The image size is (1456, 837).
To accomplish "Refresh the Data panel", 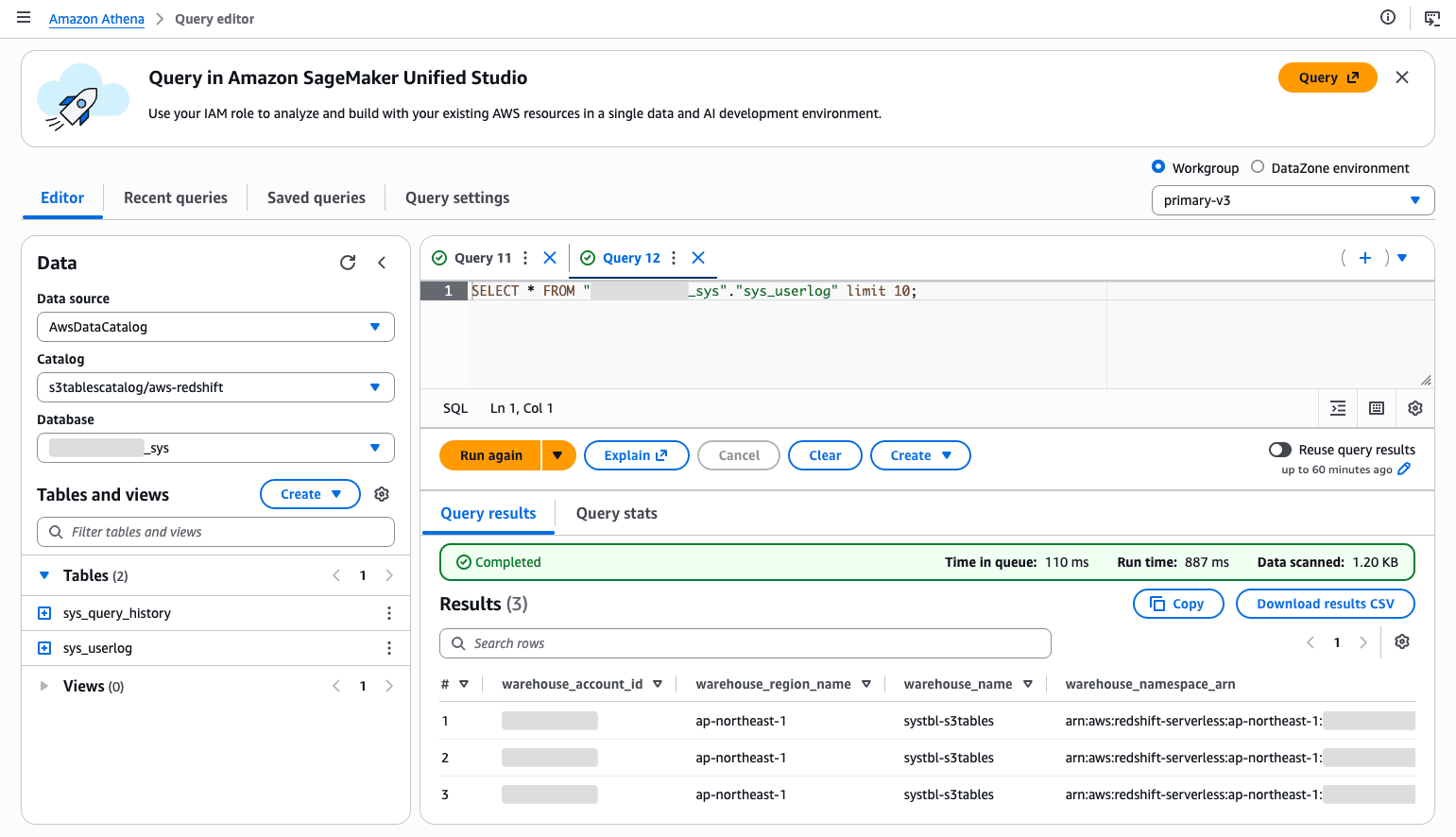I will (x=348, y=263).
